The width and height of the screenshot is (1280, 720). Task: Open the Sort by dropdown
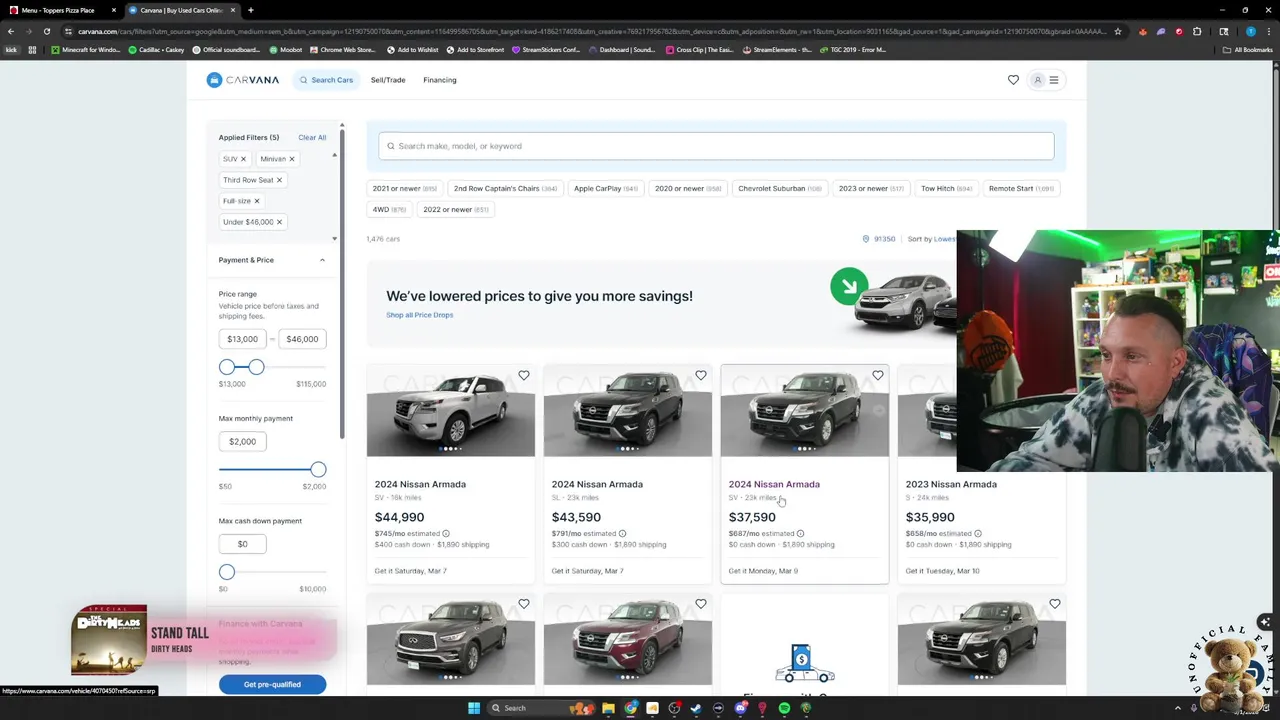pyautogui.click(x=932, y=239)
